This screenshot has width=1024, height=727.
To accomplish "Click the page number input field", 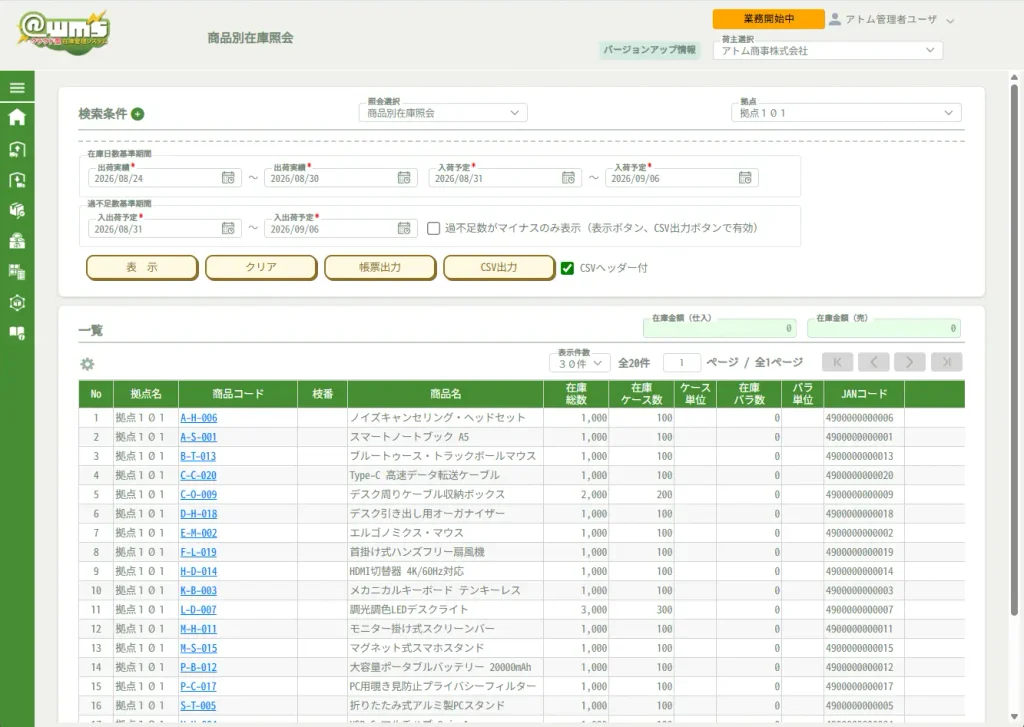I will 681,363.
